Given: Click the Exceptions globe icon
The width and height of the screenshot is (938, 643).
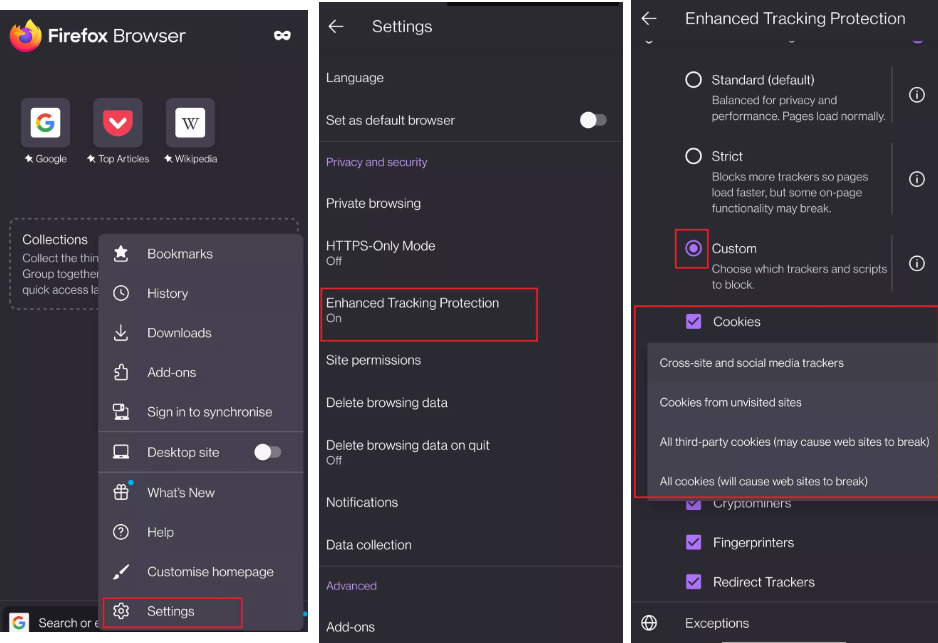Looking at the screenshot, I should (x=649, y=623).
